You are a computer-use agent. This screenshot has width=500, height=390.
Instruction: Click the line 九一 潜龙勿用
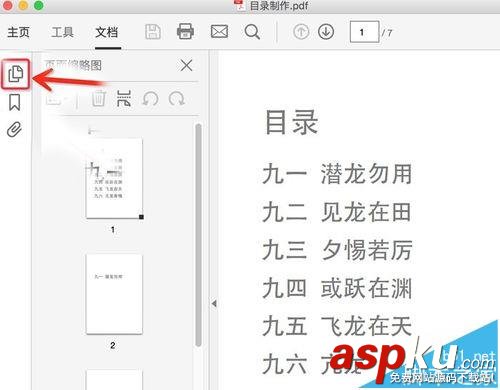coord(337,173)
